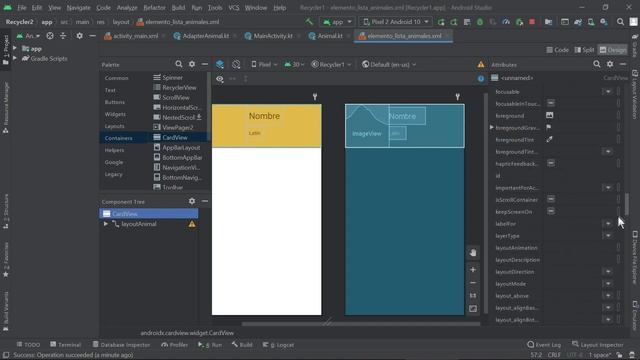Open Component Tree settings gear
The image size is (640, 360).
point(192,201)
